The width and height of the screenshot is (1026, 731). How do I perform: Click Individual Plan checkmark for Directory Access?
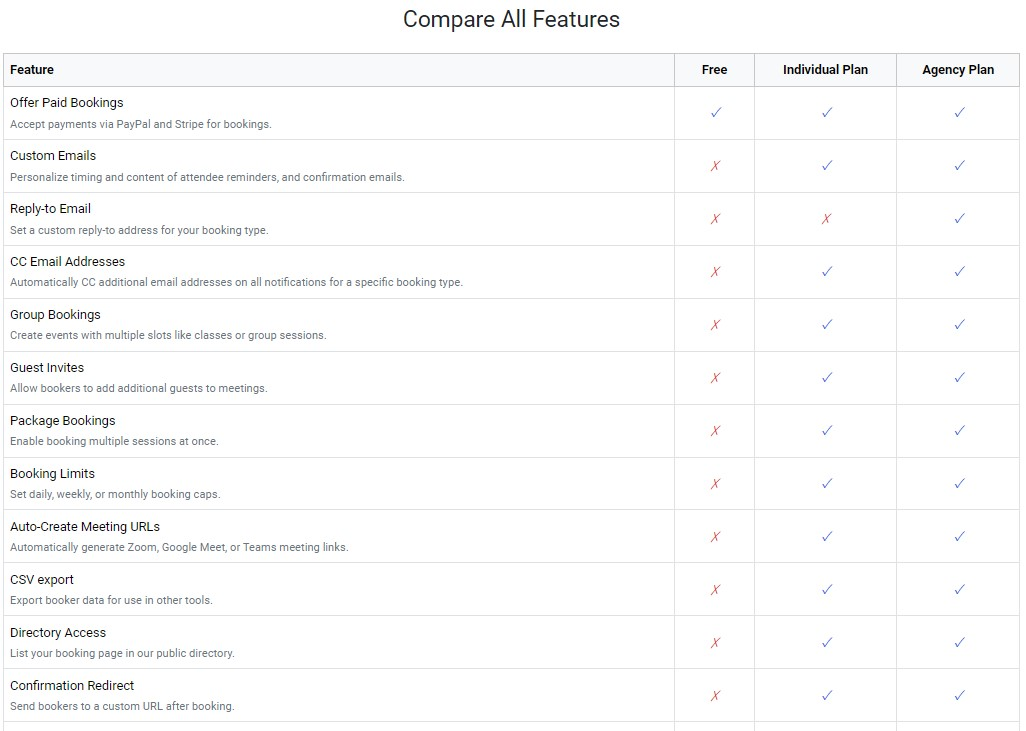click(x=826, y=643)
